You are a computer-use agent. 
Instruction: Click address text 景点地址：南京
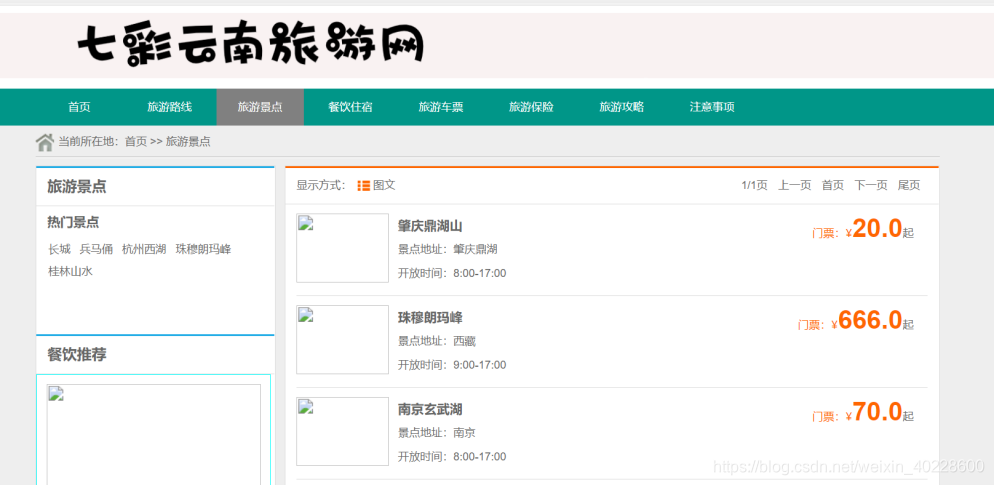tap(437, 434)
